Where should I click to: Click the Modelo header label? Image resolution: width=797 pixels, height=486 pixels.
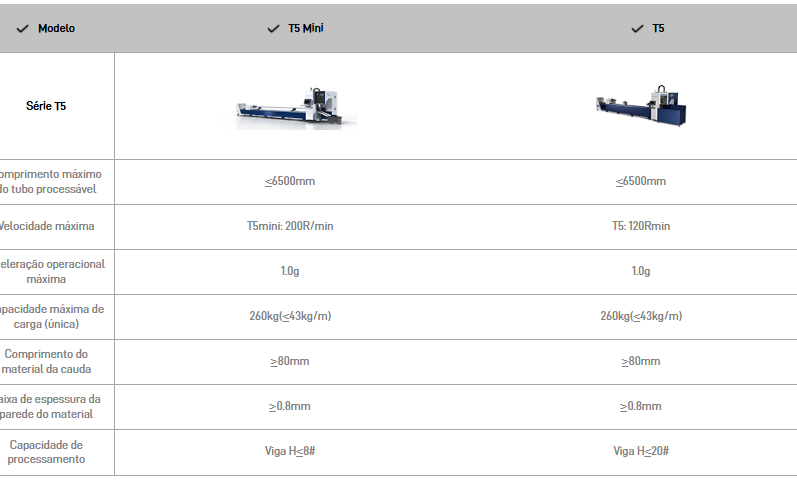[56, 28]
